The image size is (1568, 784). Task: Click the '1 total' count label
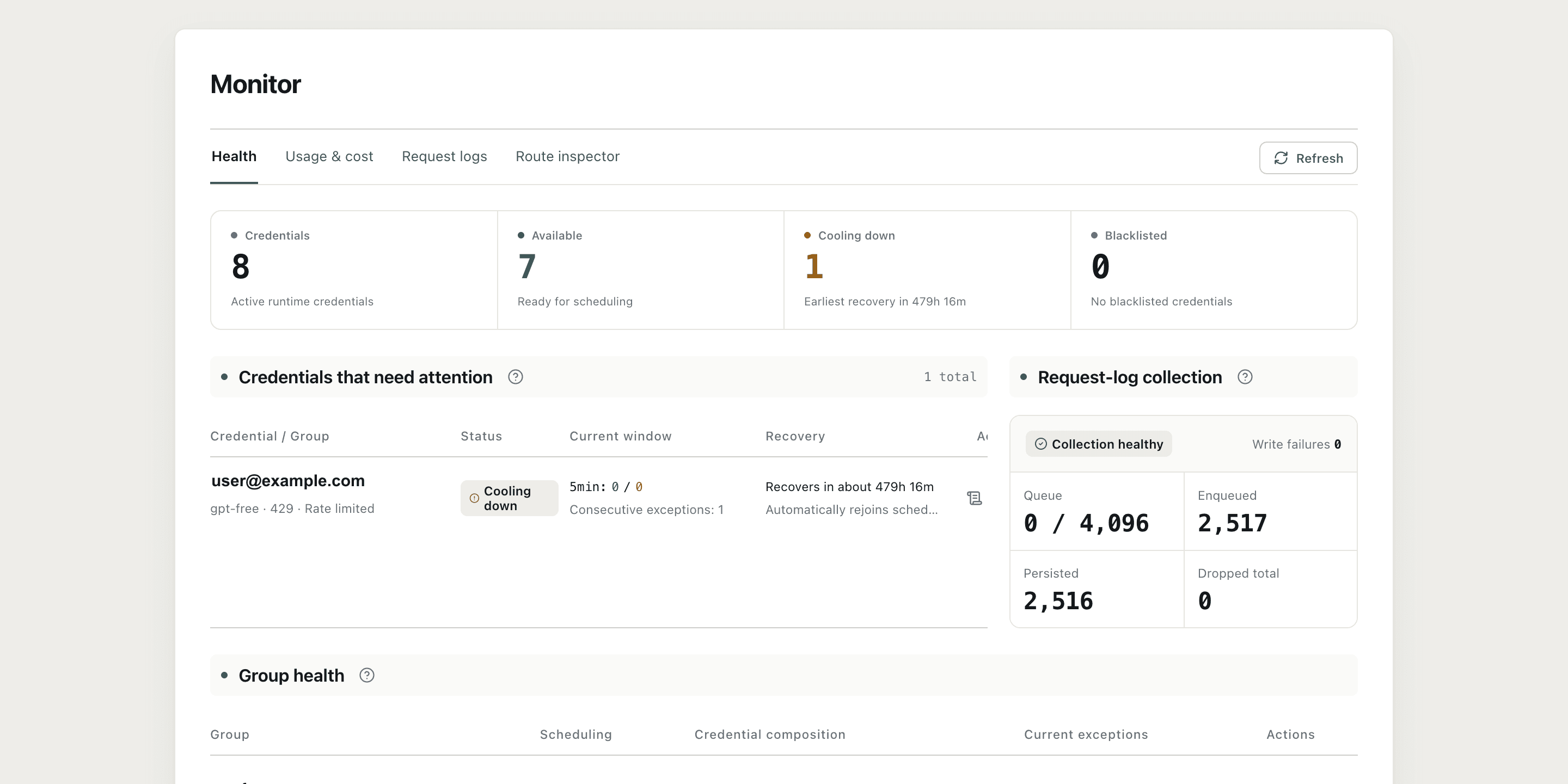click(x=950, y=377)
